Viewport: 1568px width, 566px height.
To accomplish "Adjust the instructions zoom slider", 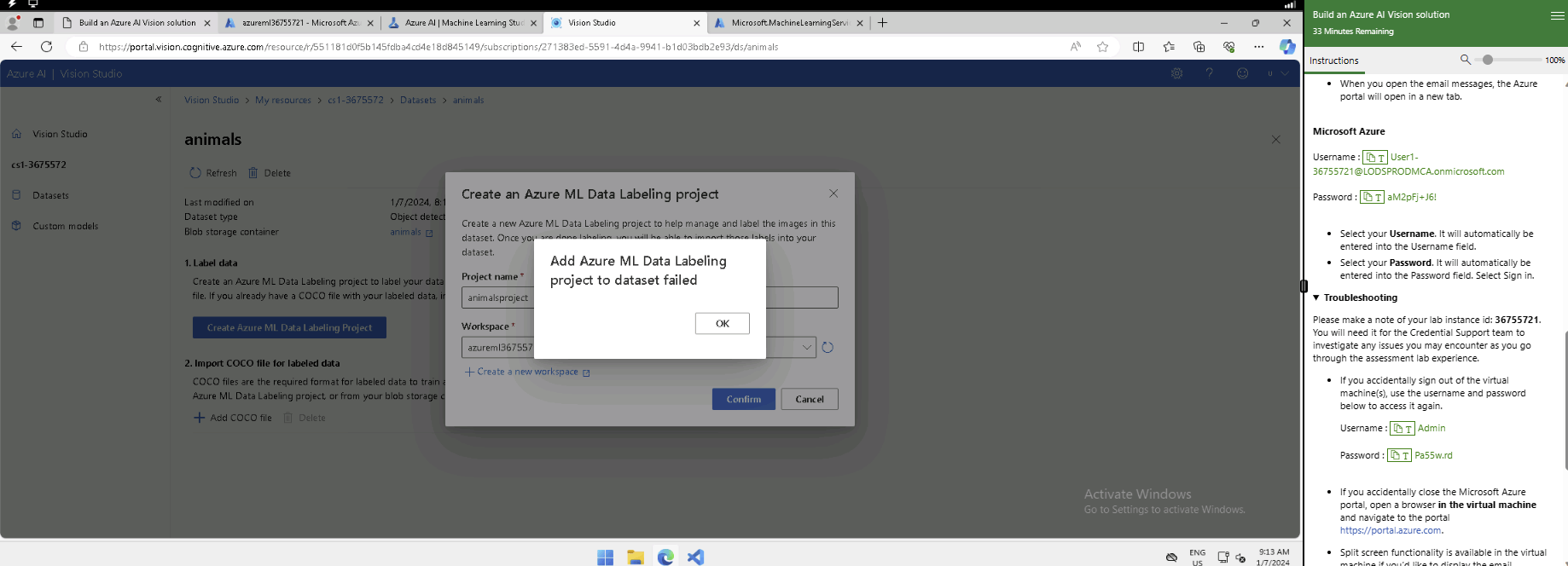I will 1488,60.
